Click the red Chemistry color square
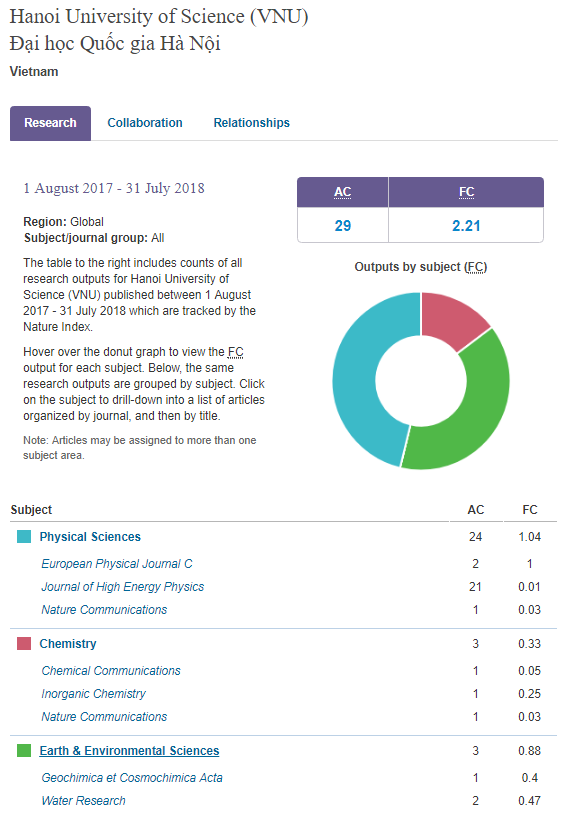565x827 pixels. coord(24,643)
